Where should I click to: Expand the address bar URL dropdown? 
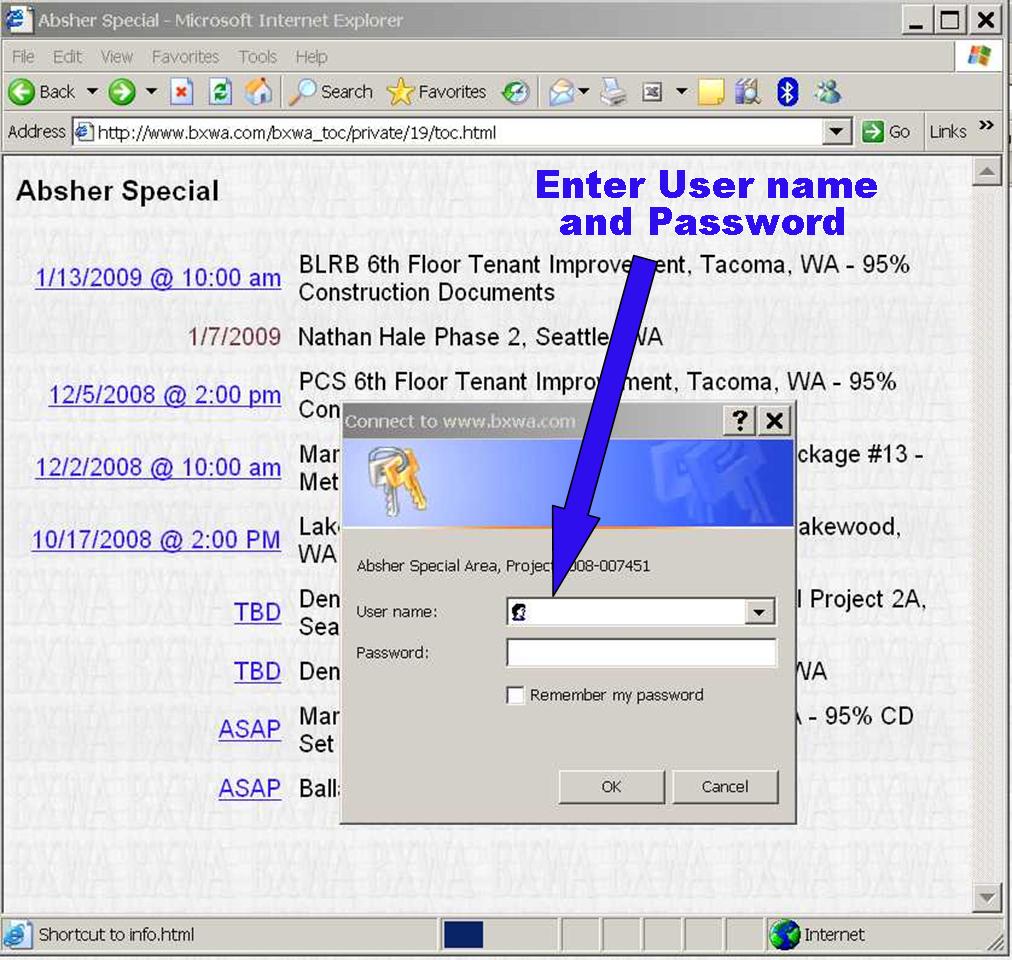coord(837,132)
